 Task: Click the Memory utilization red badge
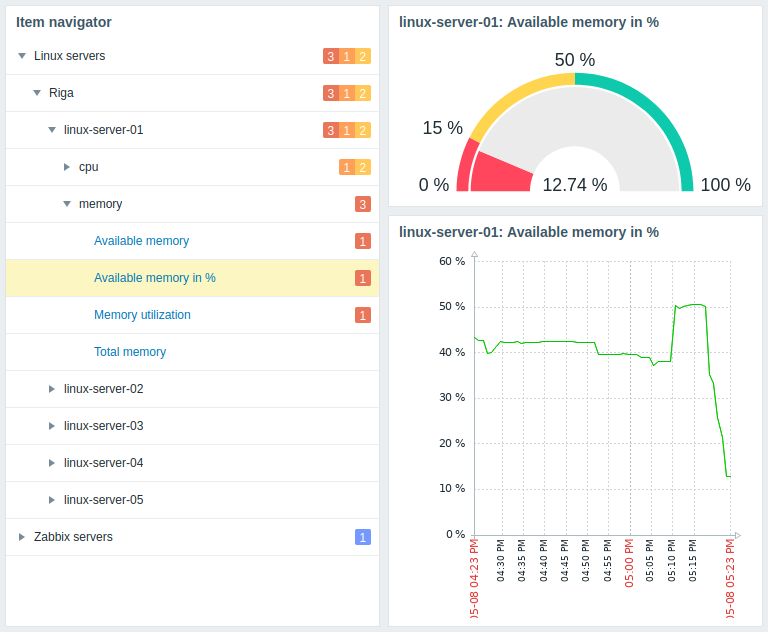point(363,315)
